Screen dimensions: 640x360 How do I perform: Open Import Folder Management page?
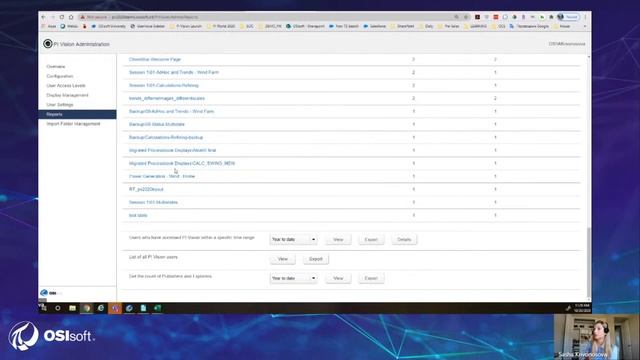[x=73, y=124]
